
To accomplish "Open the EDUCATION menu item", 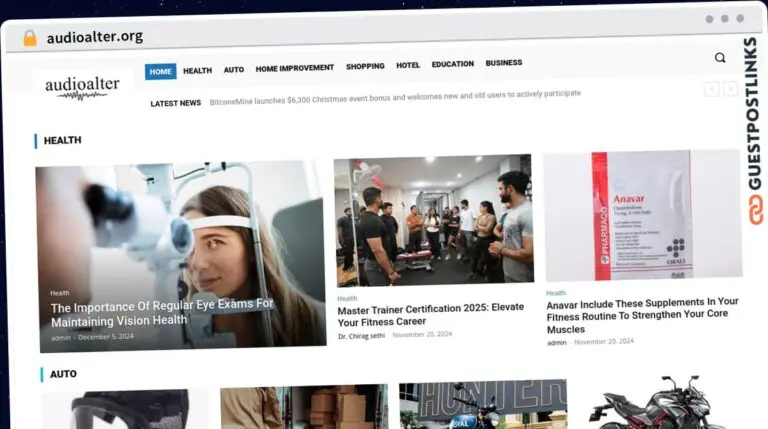I will (453, 64).
